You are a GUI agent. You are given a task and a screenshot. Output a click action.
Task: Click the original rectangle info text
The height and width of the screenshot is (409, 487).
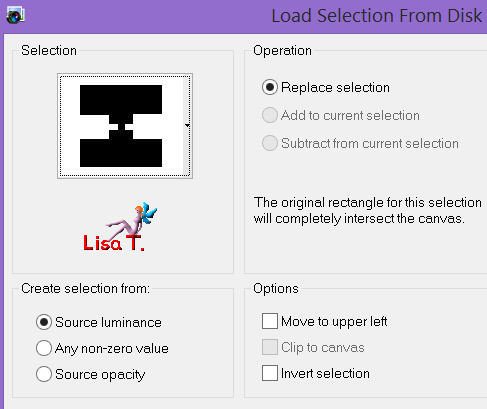point(367,211)
